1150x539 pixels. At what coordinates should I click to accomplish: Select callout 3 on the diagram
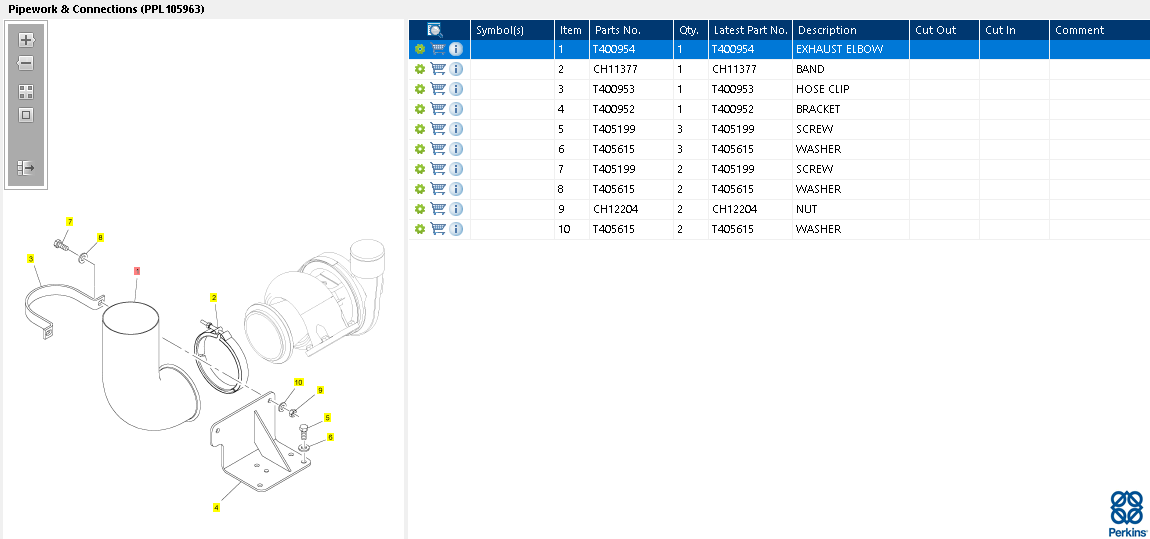[30, 258]
